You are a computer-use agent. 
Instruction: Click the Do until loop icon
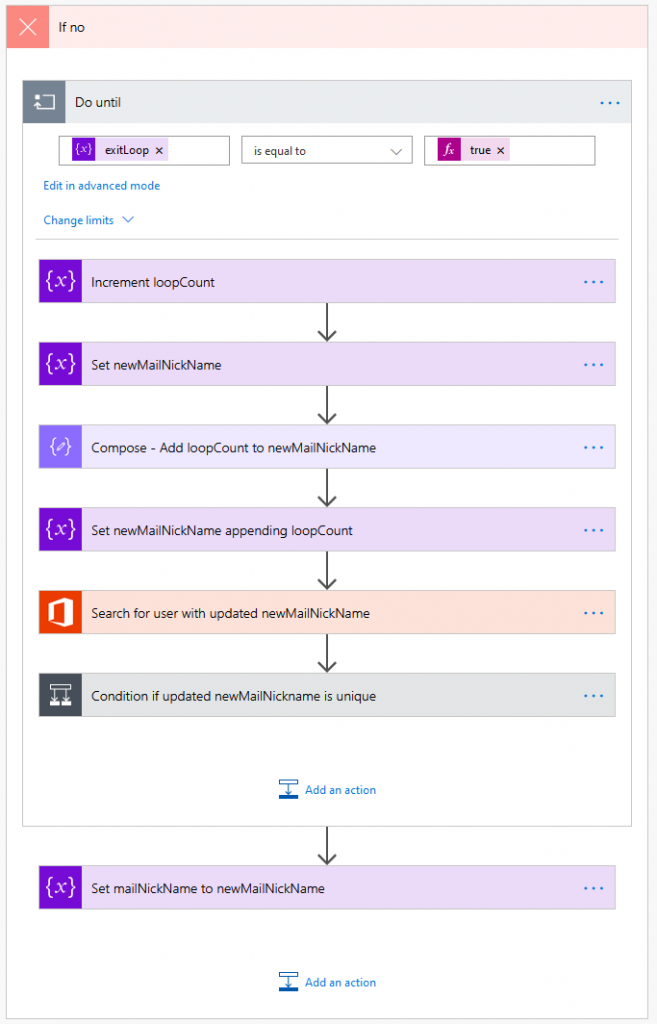tap(44, 102)
